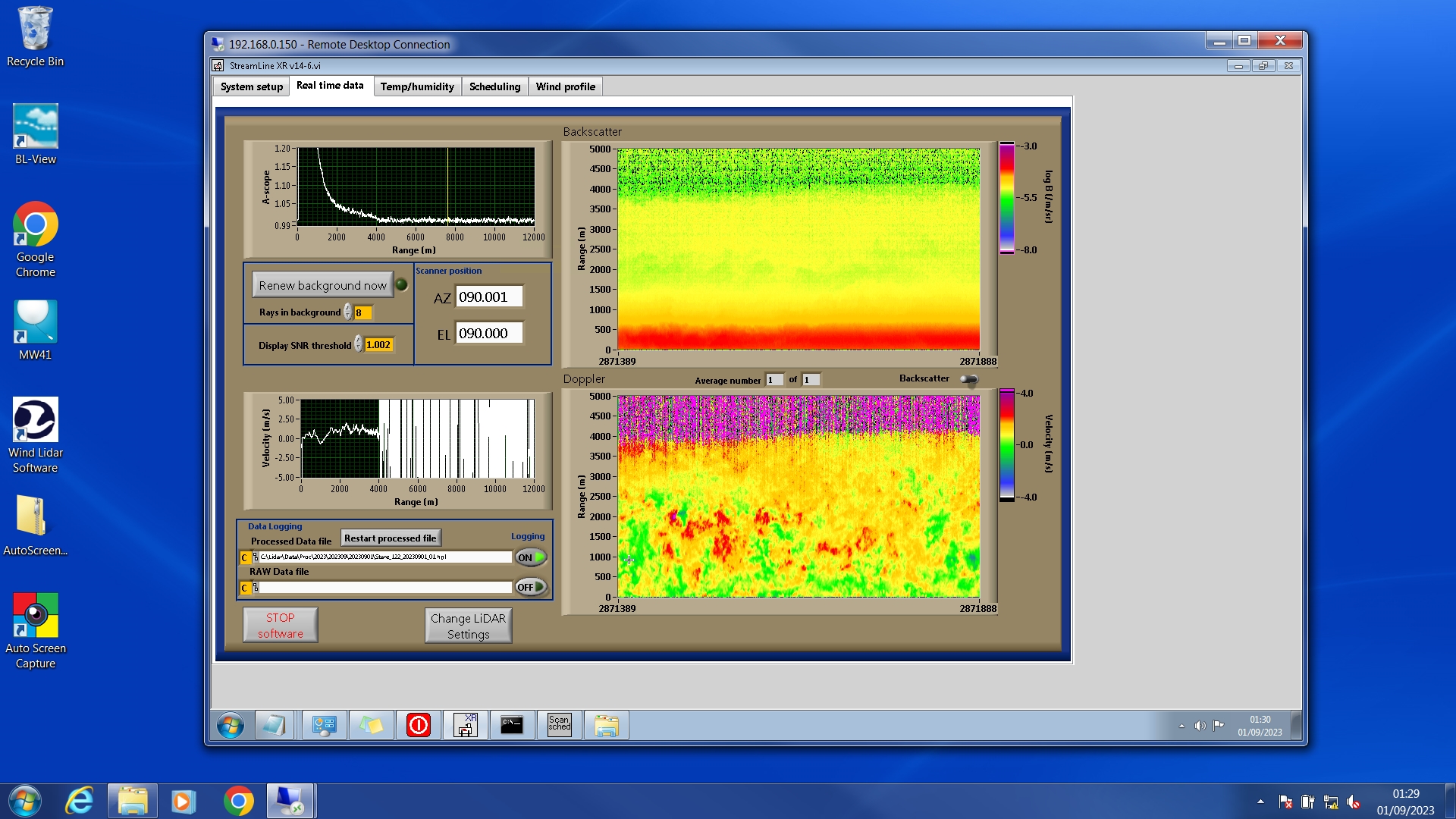Click Change LiDAR Settings button
The image size is (1456, 819).
(x=468, y=626)
